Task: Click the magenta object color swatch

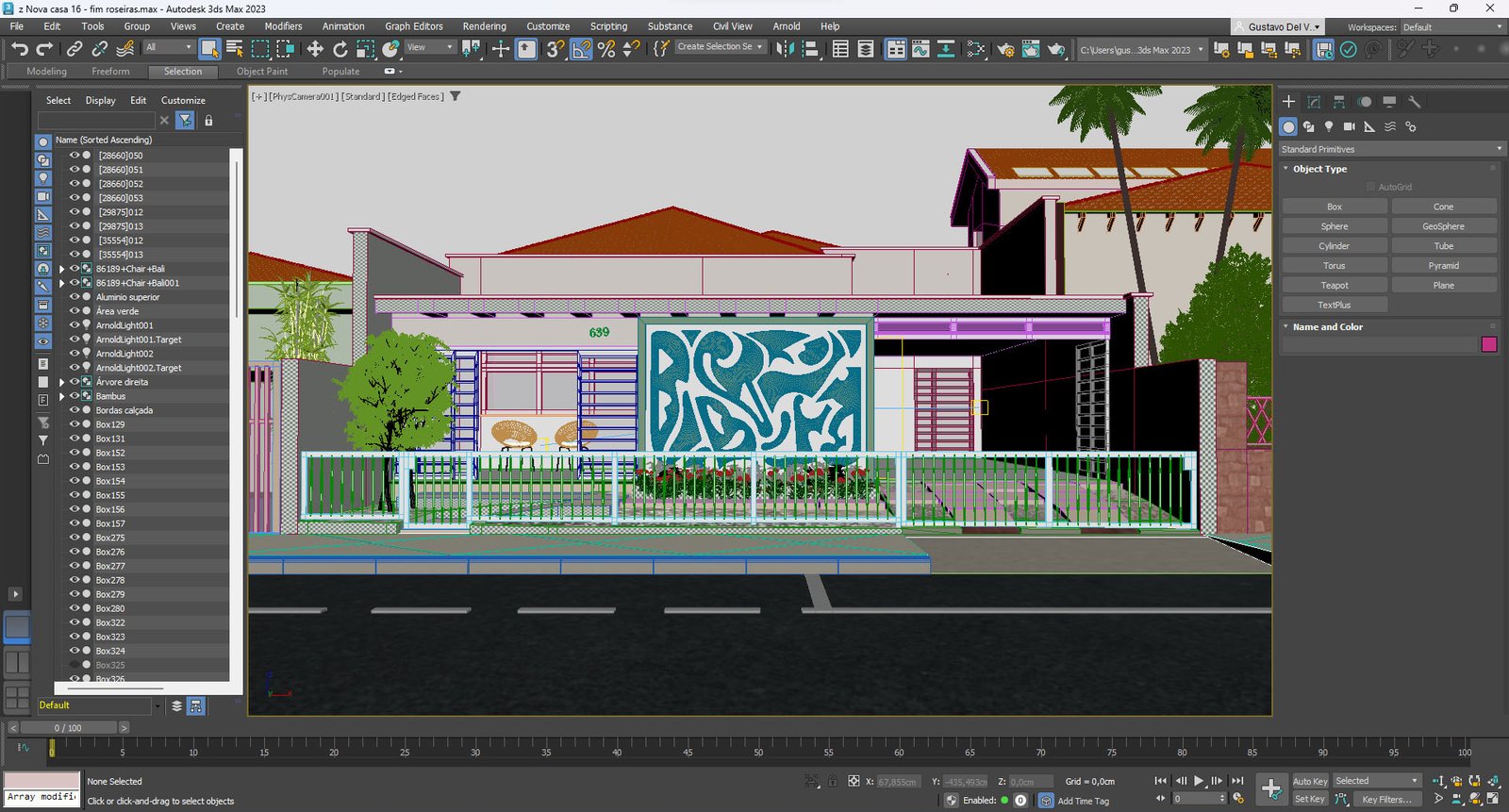Action: (x=1489, y=344)
